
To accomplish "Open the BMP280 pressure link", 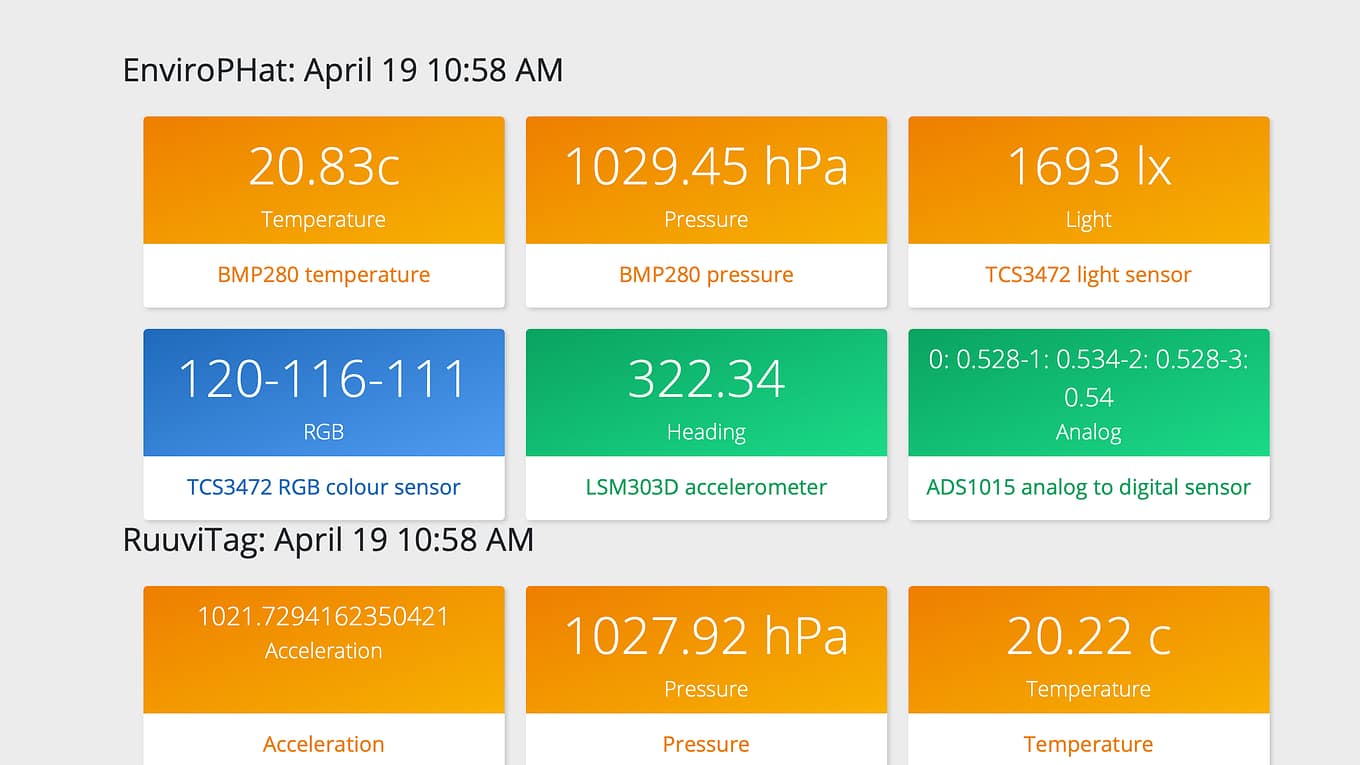I will 706,275.
